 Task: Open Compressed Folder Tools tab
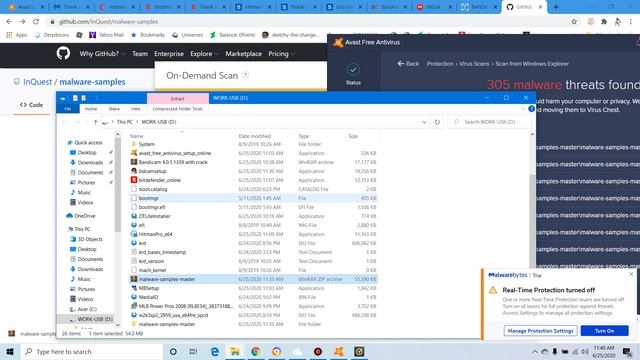(178, 109)
